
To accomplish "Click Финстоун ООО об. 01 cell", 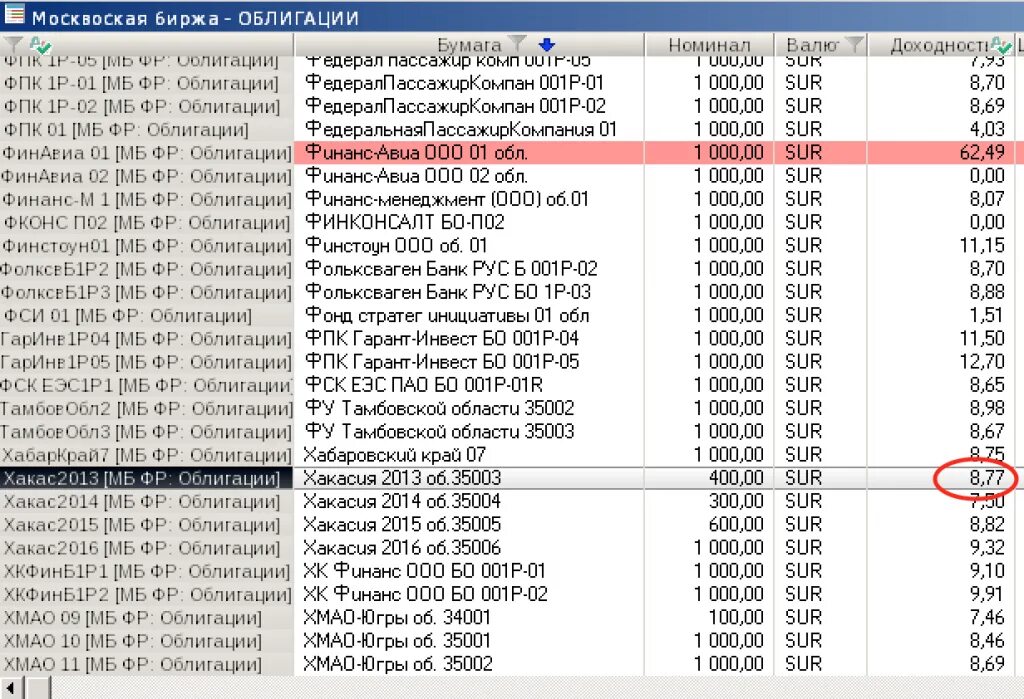I will click(469, 246).
